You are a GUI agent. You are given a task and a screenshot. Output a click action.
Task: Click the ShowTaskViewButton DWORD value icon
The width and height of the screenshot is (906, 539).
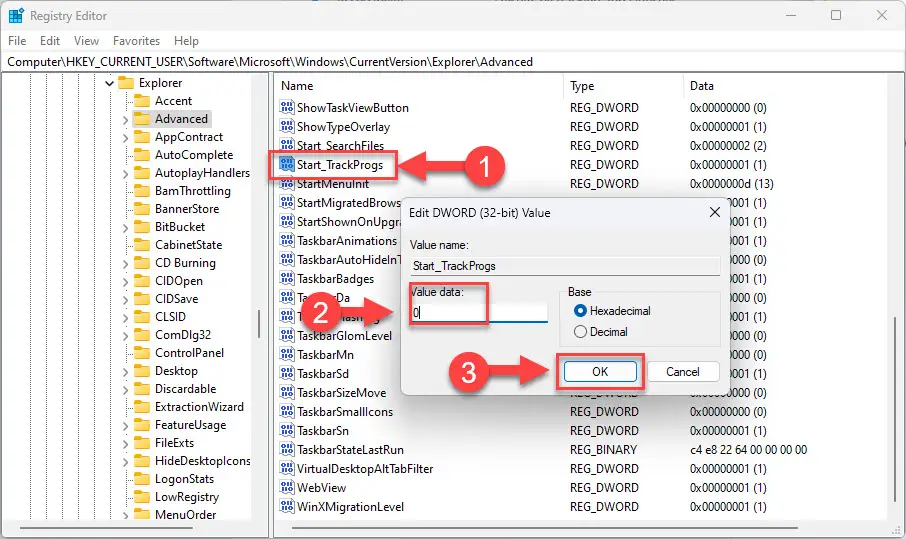click(x=287, y=107)
